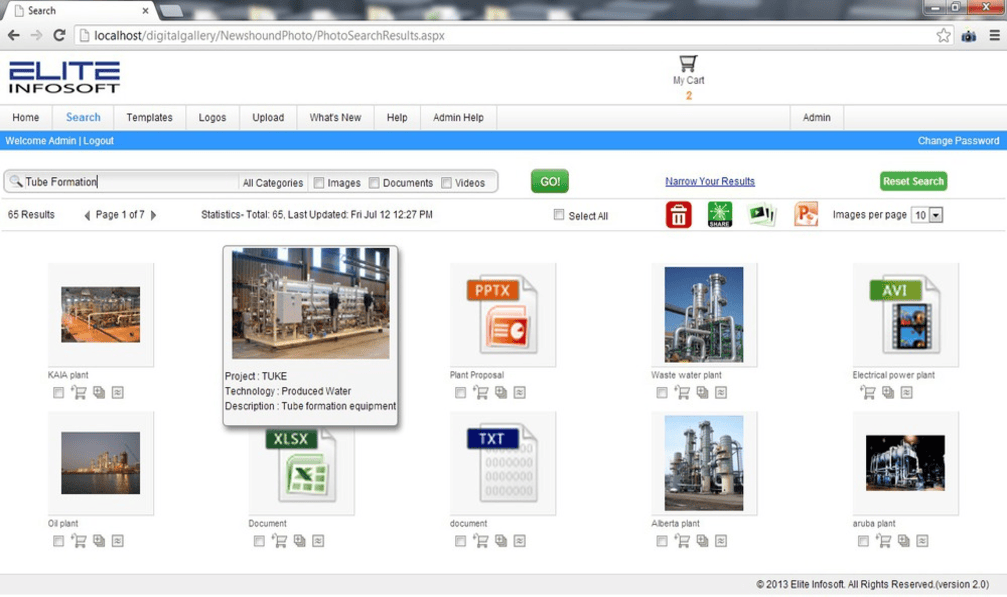Check the Select All checkbox
1007x597 pixels.
pyautogui.click(x=559, y=215)
